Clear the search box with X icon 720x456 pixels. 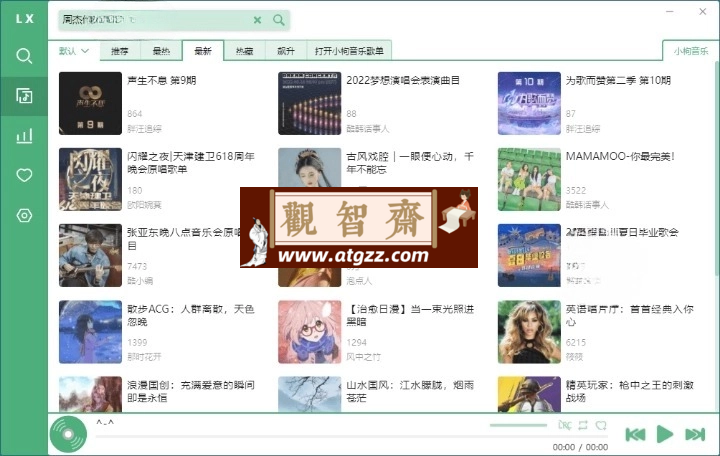click(x=258, y=20)
